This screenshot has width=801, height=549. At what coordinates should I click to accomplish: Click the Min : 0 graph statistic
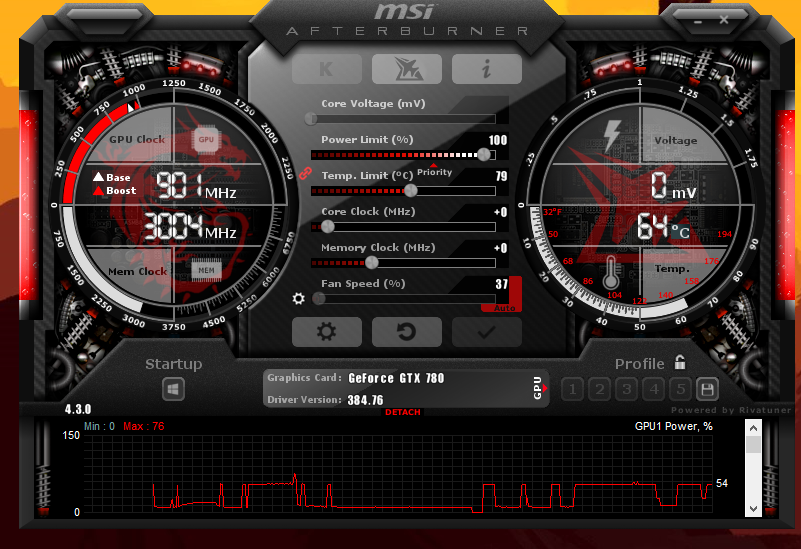(x=99, y=426)
